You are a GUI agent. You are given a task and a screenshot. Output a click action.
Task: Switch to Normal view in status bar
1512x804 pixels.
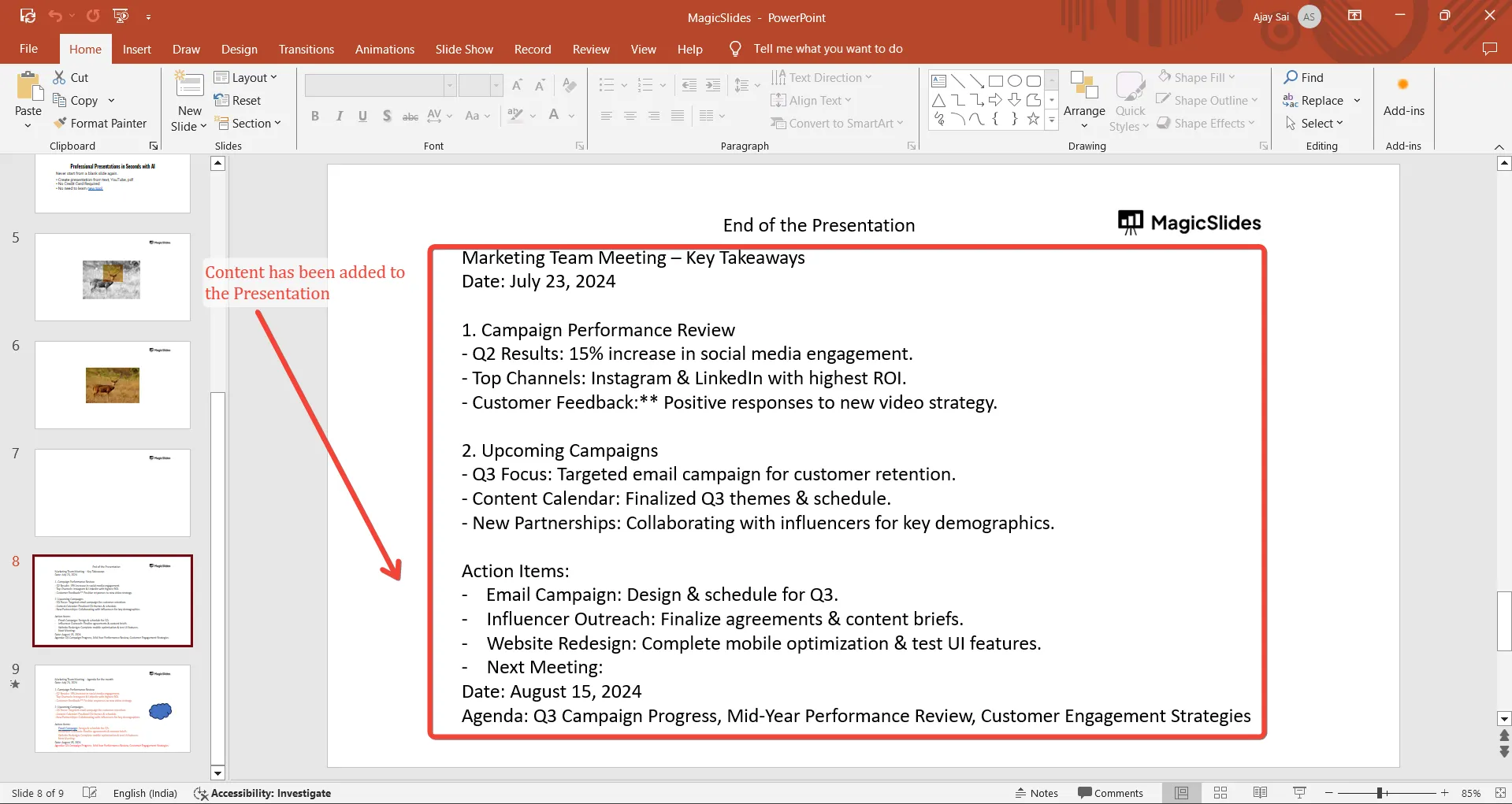pos(1181,793)
